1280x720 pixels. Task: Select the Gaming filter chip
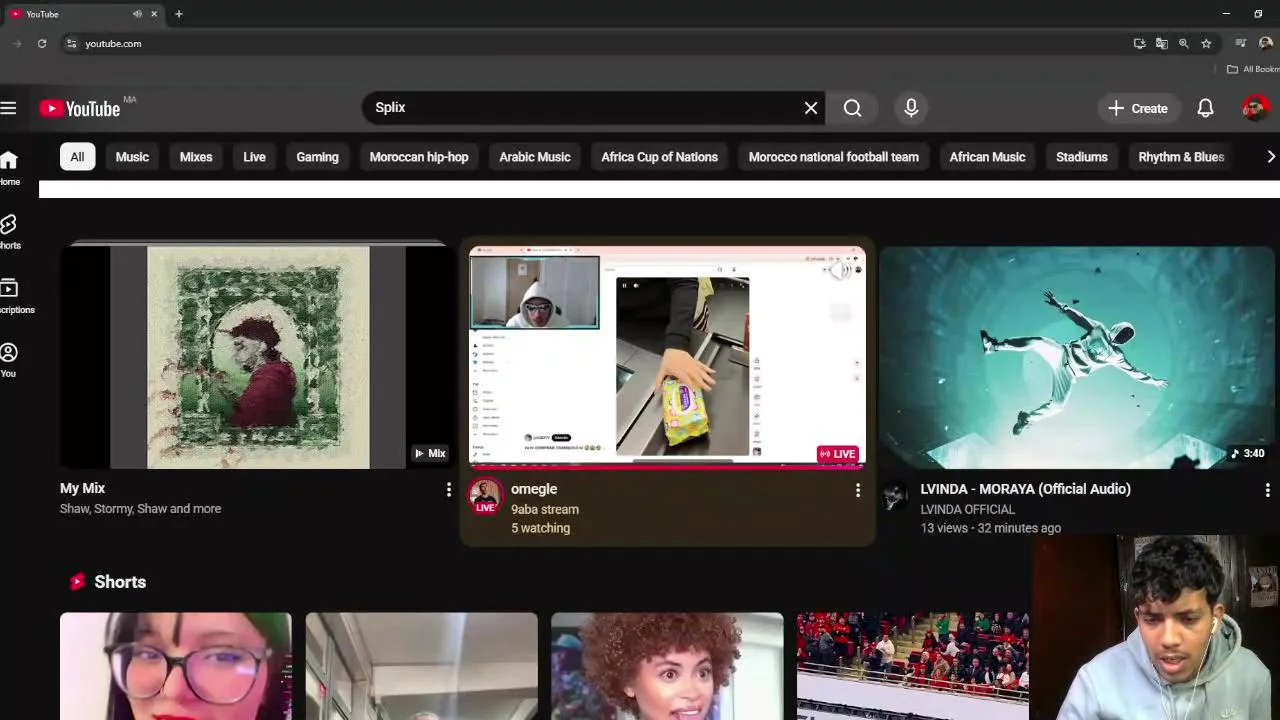pos(317,157)
